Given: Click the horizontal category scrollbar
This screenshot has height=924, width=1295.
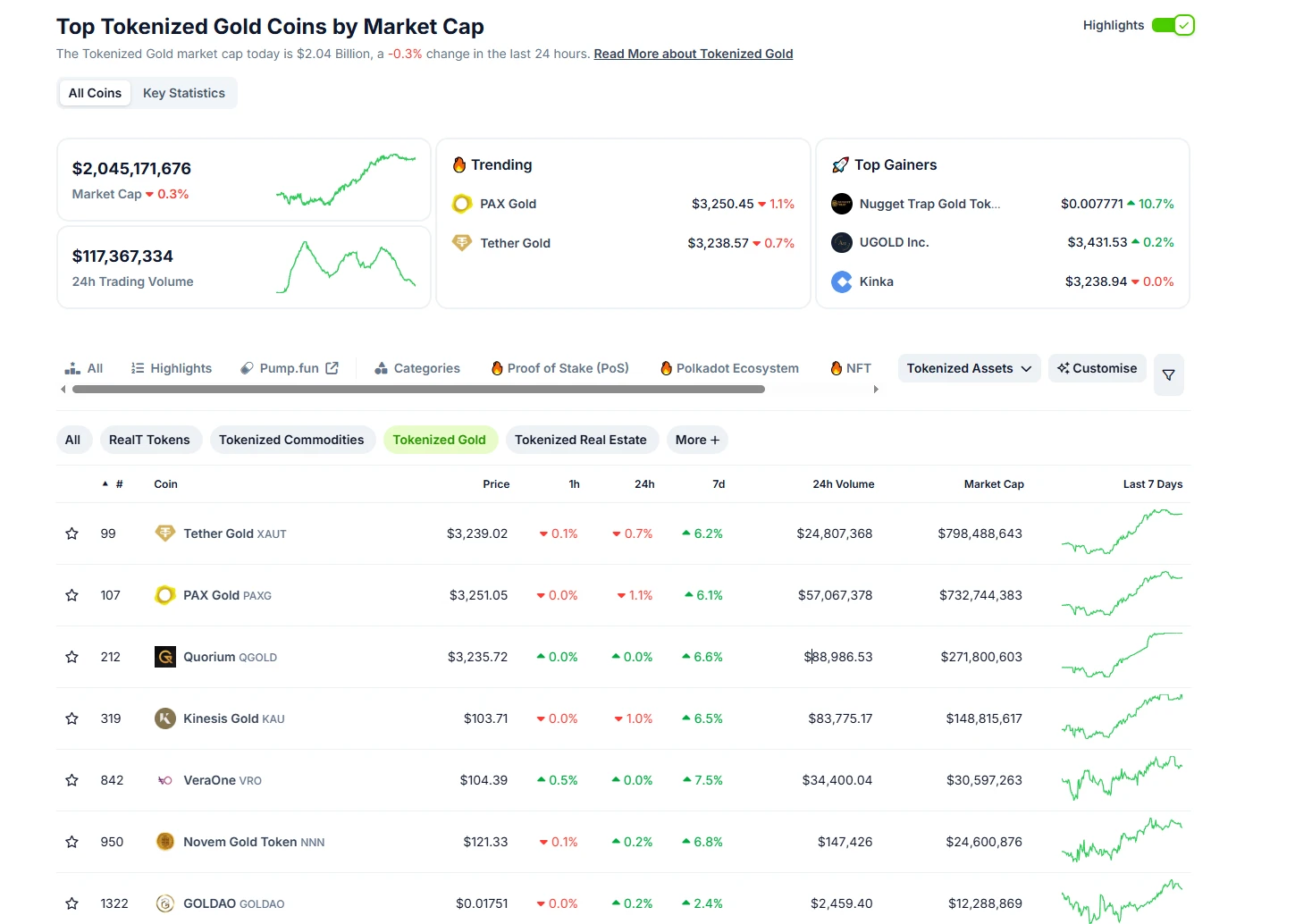Looking at the screenshot, I should coord(418,390).
